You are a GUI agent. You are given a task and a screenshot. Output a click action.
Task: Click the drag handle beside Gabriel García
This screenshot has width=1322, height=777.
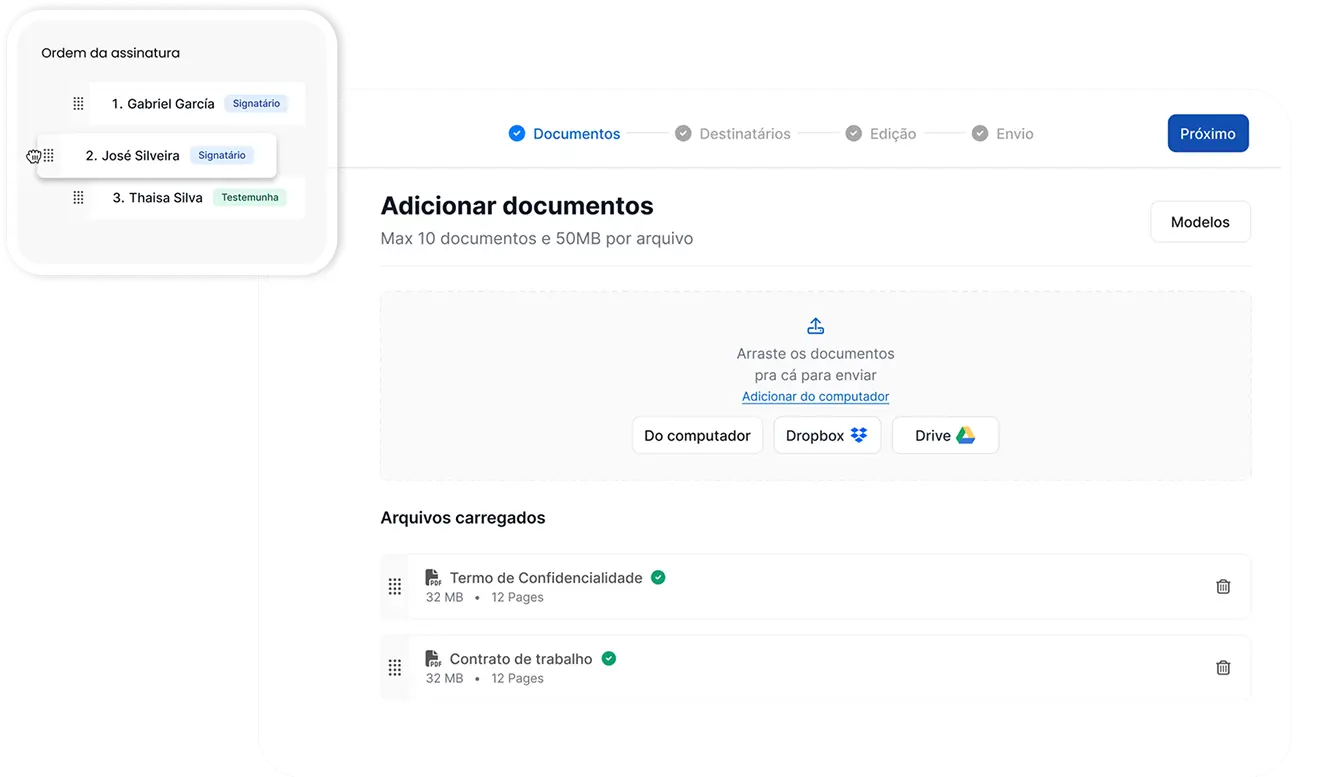[78, 104]
